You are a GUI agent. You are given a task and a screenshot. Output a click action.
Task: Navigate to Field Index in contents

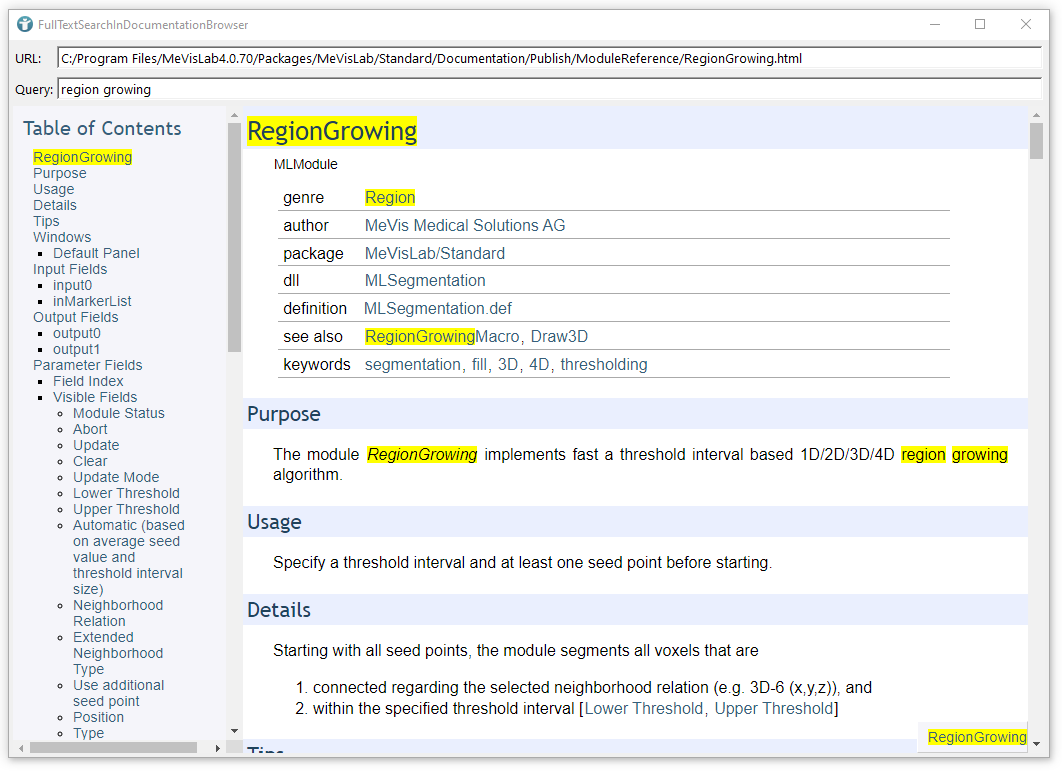[88, 381]
